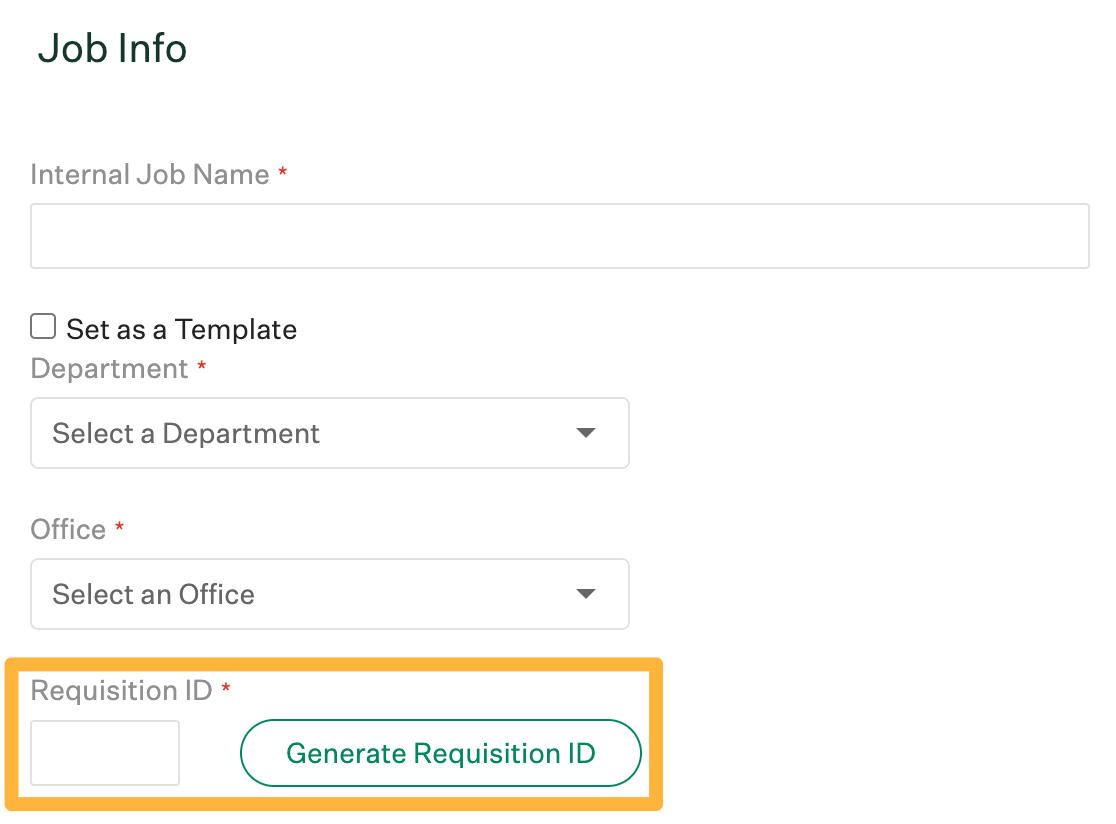Click the red asterisk next to Department
This screenshot has width=1116, height=824.
201,367
